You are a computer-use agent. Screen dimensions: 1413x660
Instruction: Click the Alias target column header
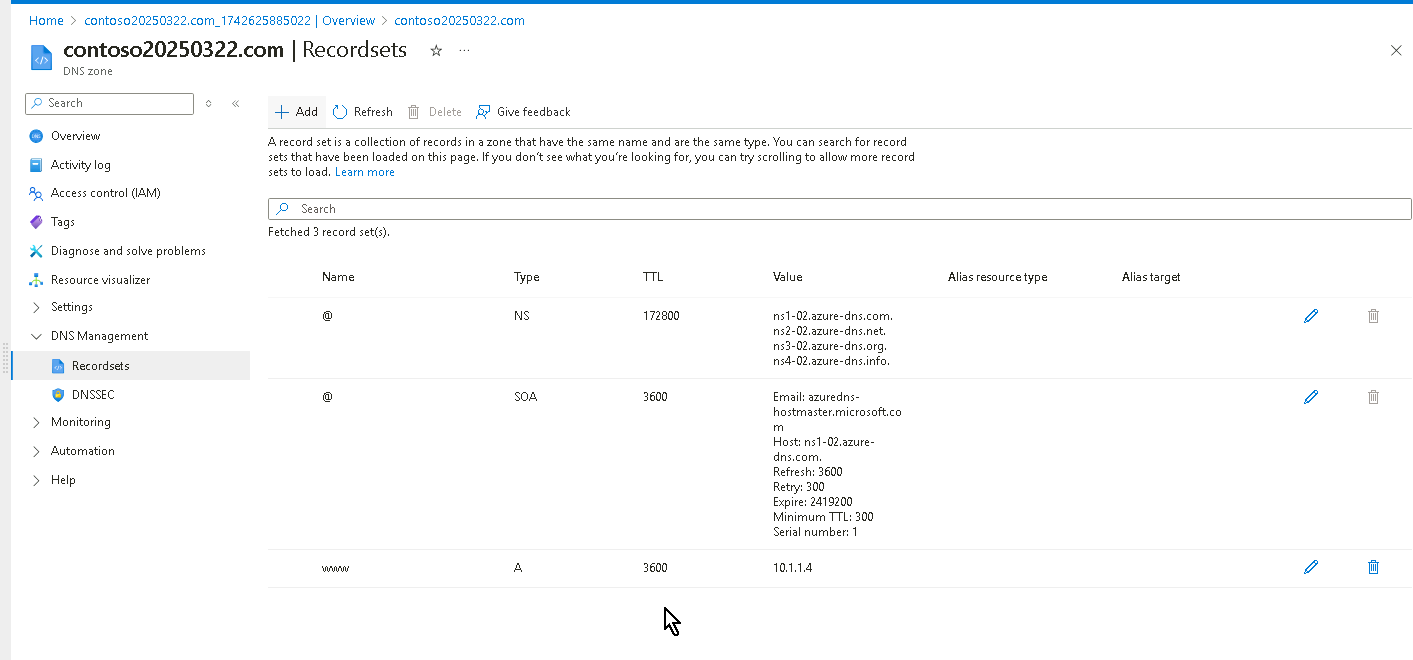coord(1151,277)
